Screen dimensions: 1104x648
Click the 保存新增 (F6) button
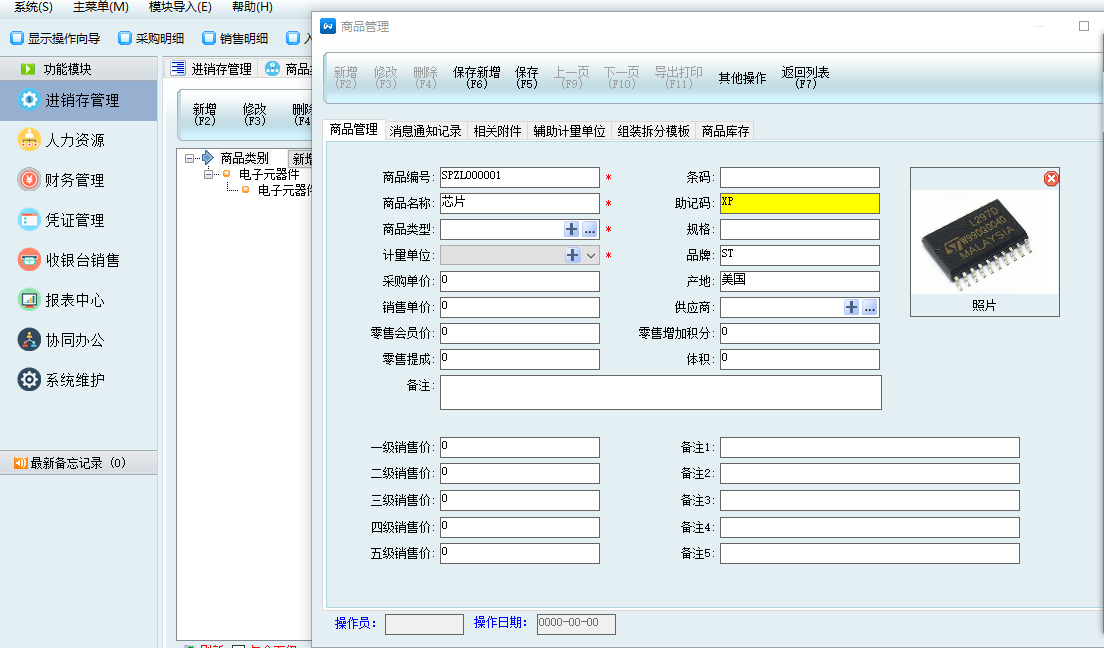coord(476,77)
